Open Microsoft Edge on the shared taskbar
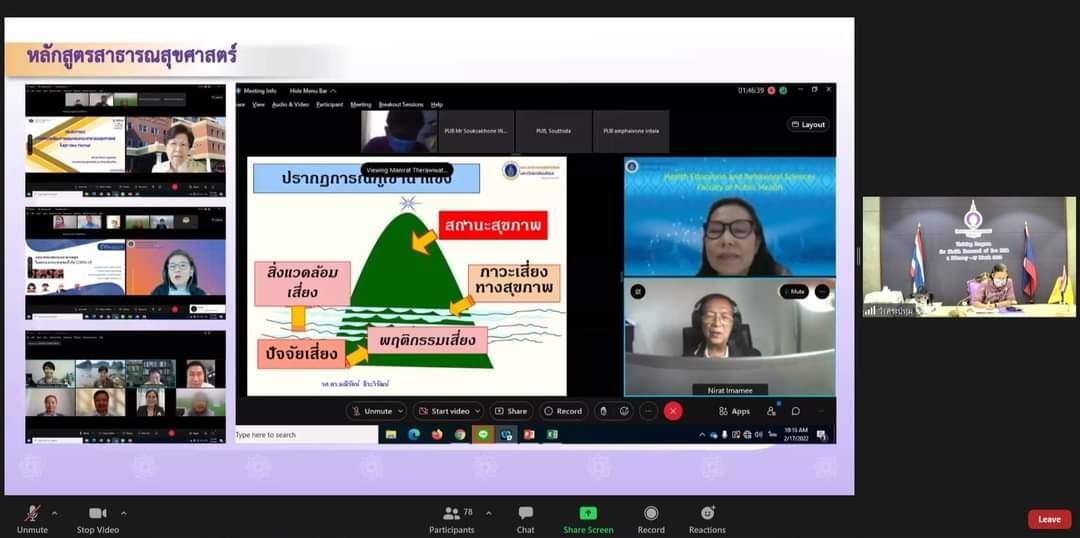 (x=414, y=435)
